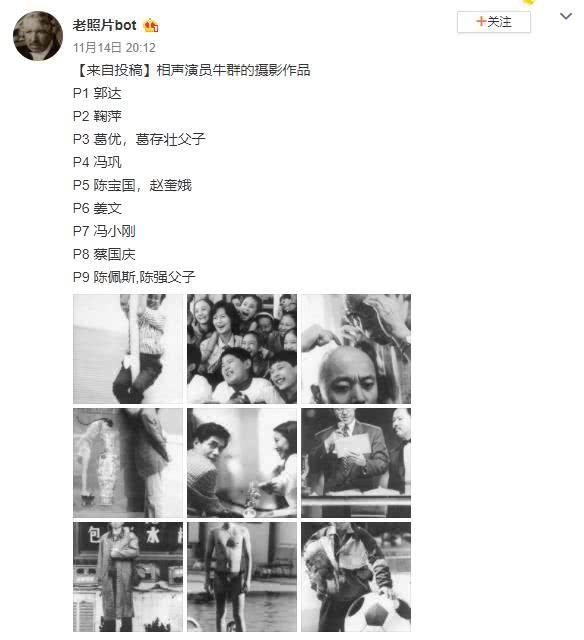Click the crown badge beside 老照片bot

(x=150, y=26)
